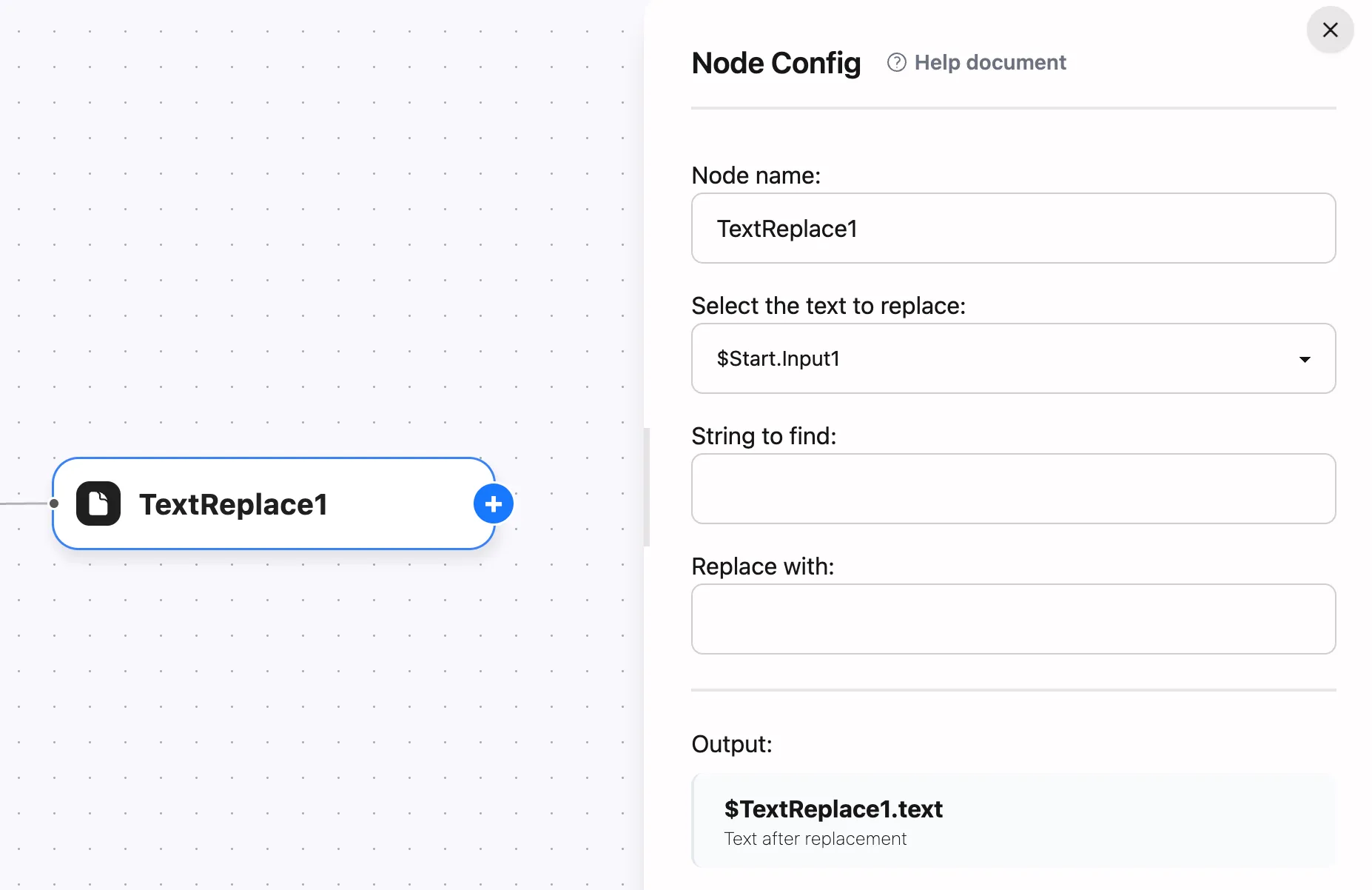This screenshot has height=890, width=1372.
Task: Click the incoming connection line left of node
Action: [x=22, y=504]
